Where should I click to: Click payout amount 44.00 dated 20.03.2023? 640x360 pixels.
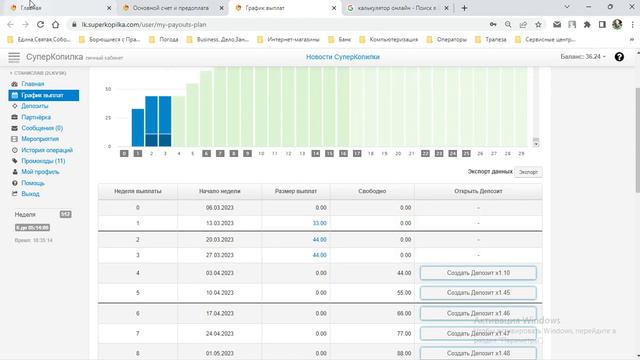[x=320, y=240]
